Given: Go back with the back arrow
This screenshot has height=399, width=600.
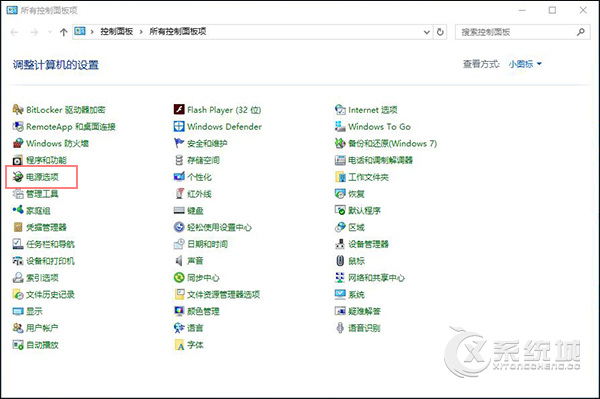Looking at the screenshot, I should point(15,32).
